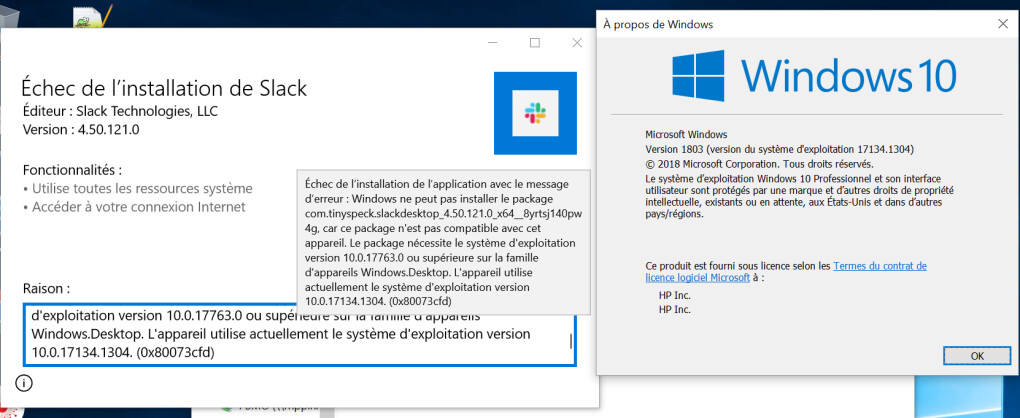Click OK in À propos de Windows dialog
The image size is (1020, 418).
[977, 356]
